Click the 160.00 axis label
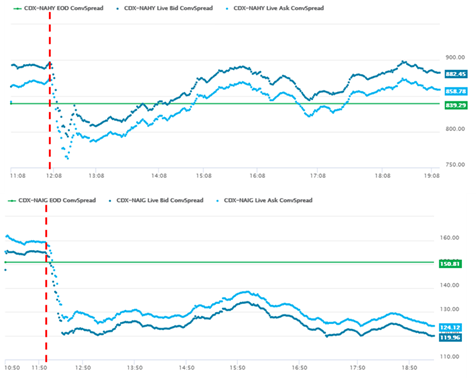 click(449, 238)
